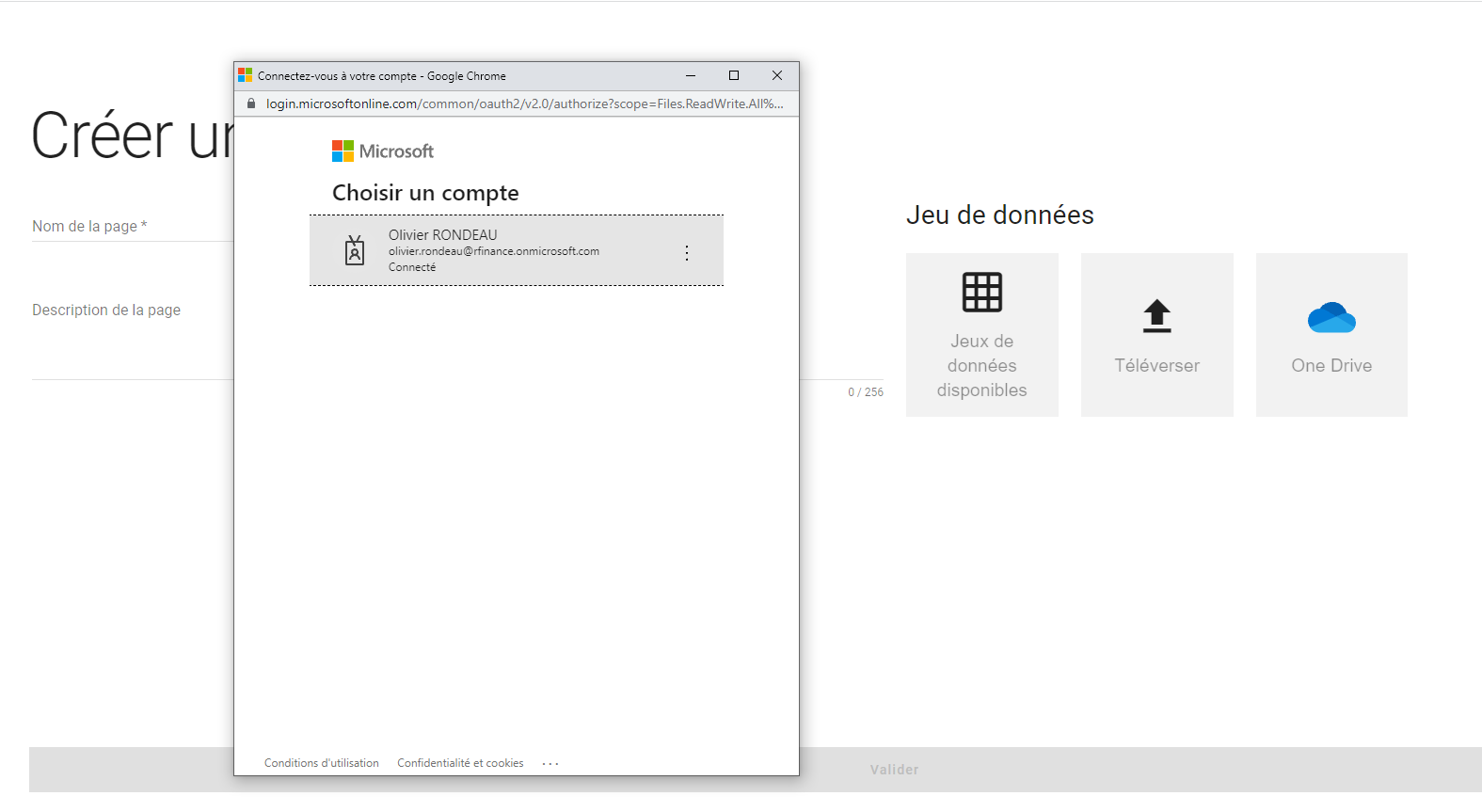This screenshot has width=1482, height=812.
Task: Click the Microsoft favicon in popup title bar
Action: click(246, 75)
